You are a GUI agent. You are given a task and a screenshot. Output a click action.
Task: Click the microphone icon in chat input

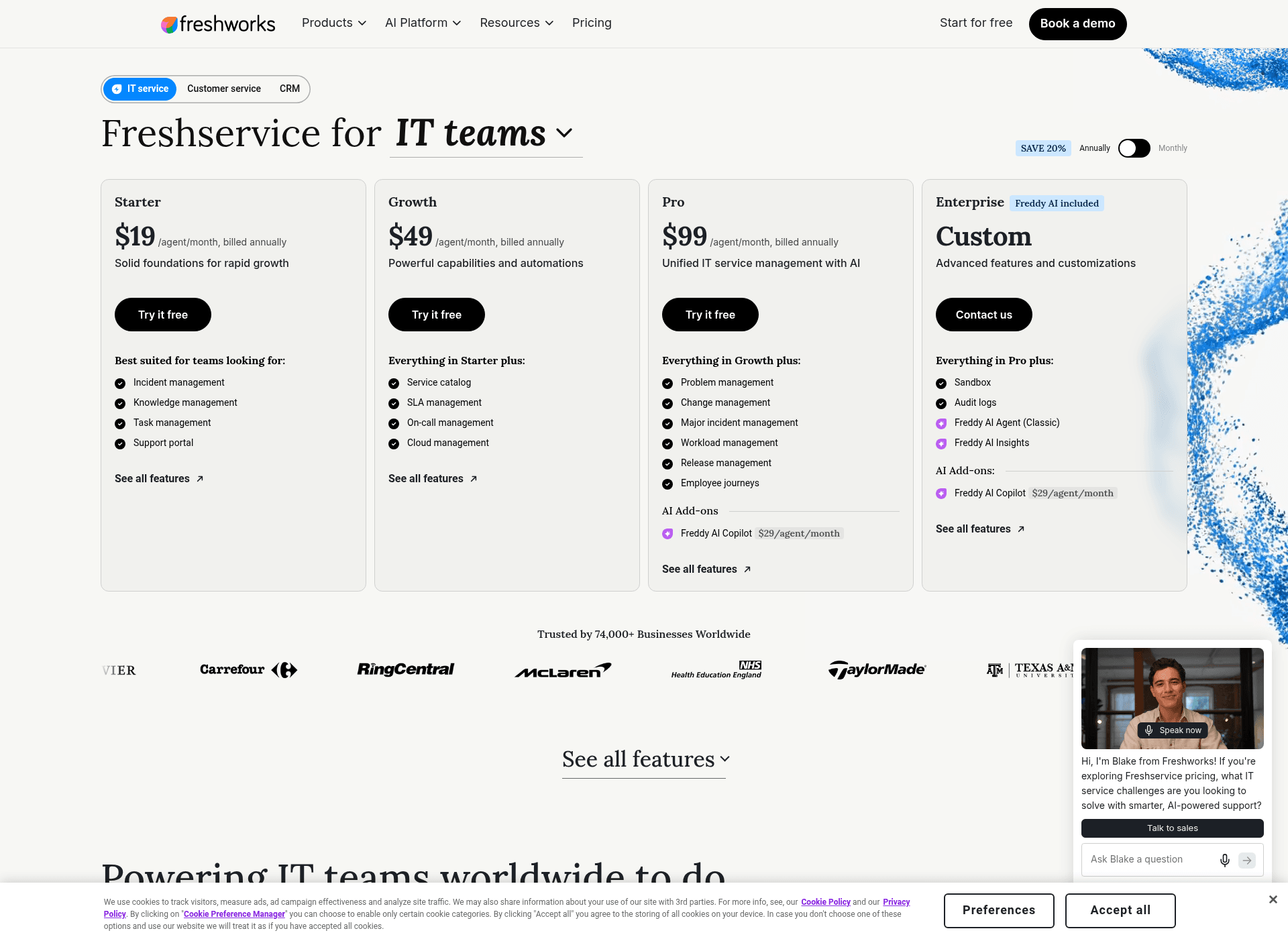click(x=1225, y=861)
